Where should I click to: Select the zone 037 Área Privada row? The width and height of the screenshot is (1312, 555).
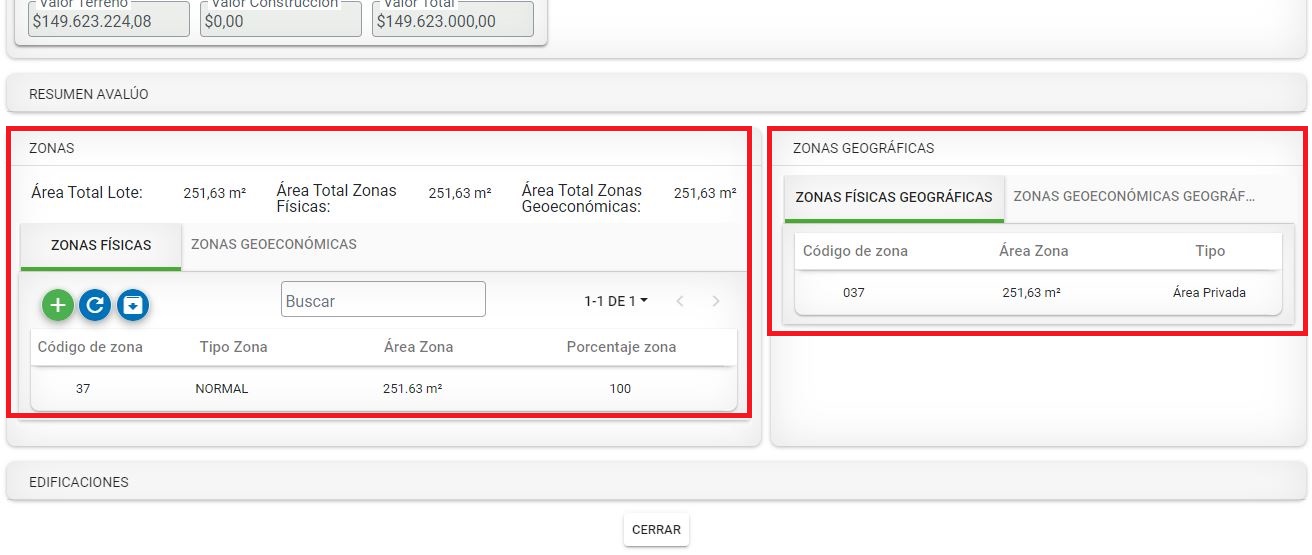coord(1037,293)
